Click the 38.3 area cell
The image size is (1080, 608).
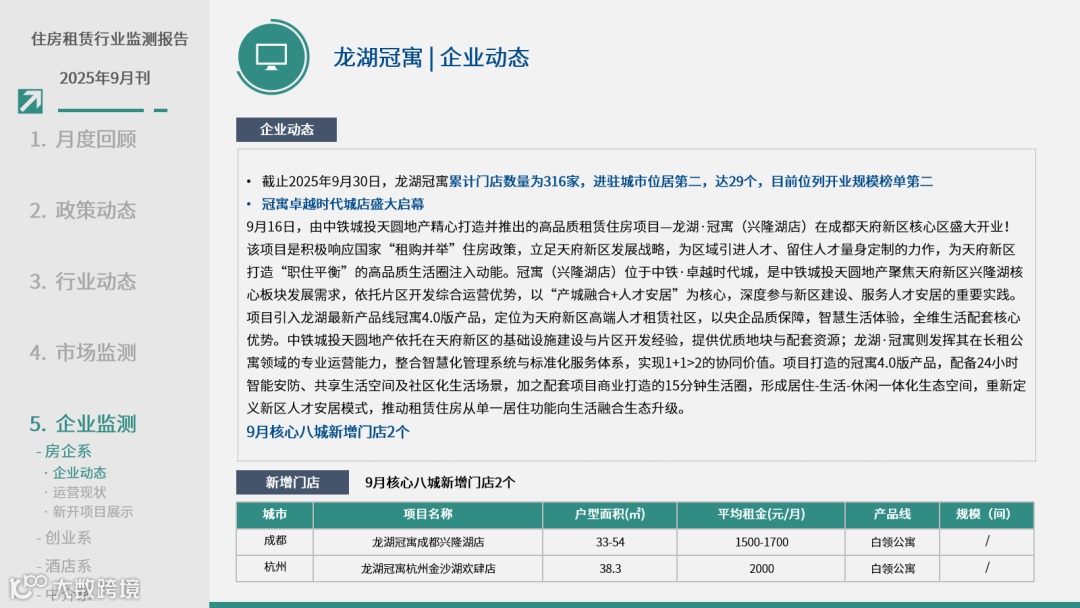(610, 569)
